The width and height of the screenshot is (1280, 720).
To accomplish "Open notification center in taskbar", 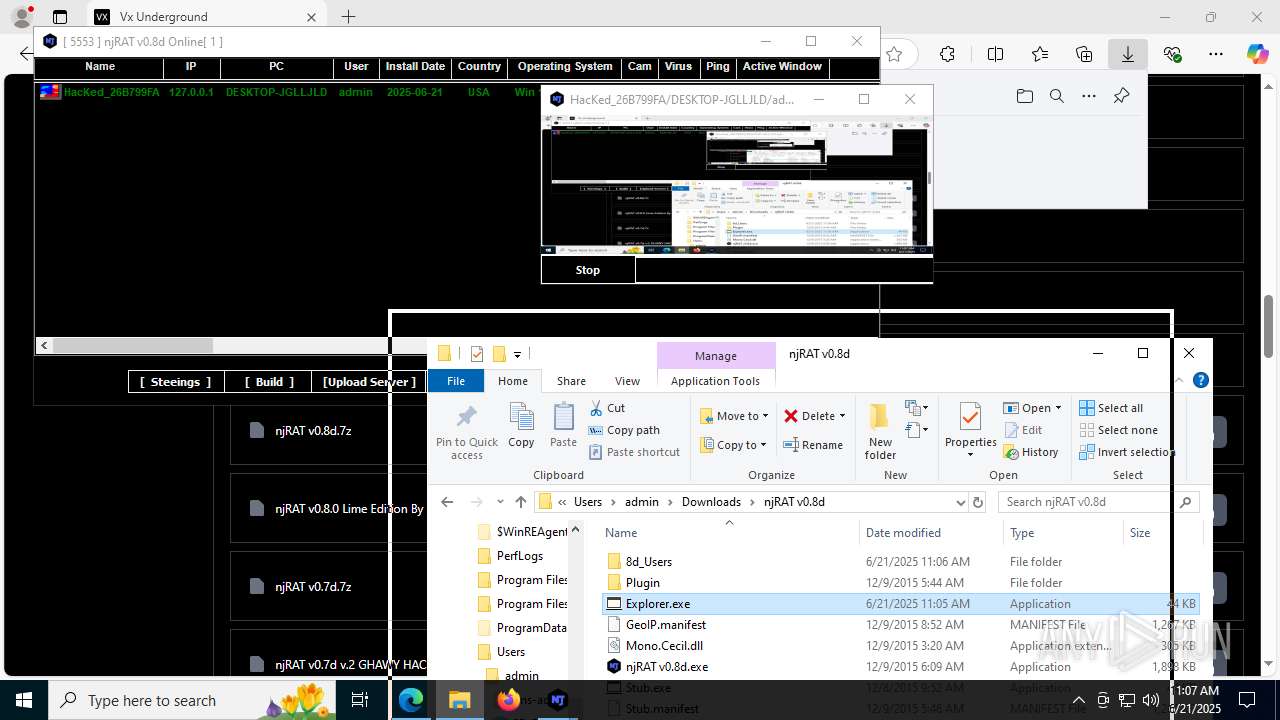I will click(1247, 700).
